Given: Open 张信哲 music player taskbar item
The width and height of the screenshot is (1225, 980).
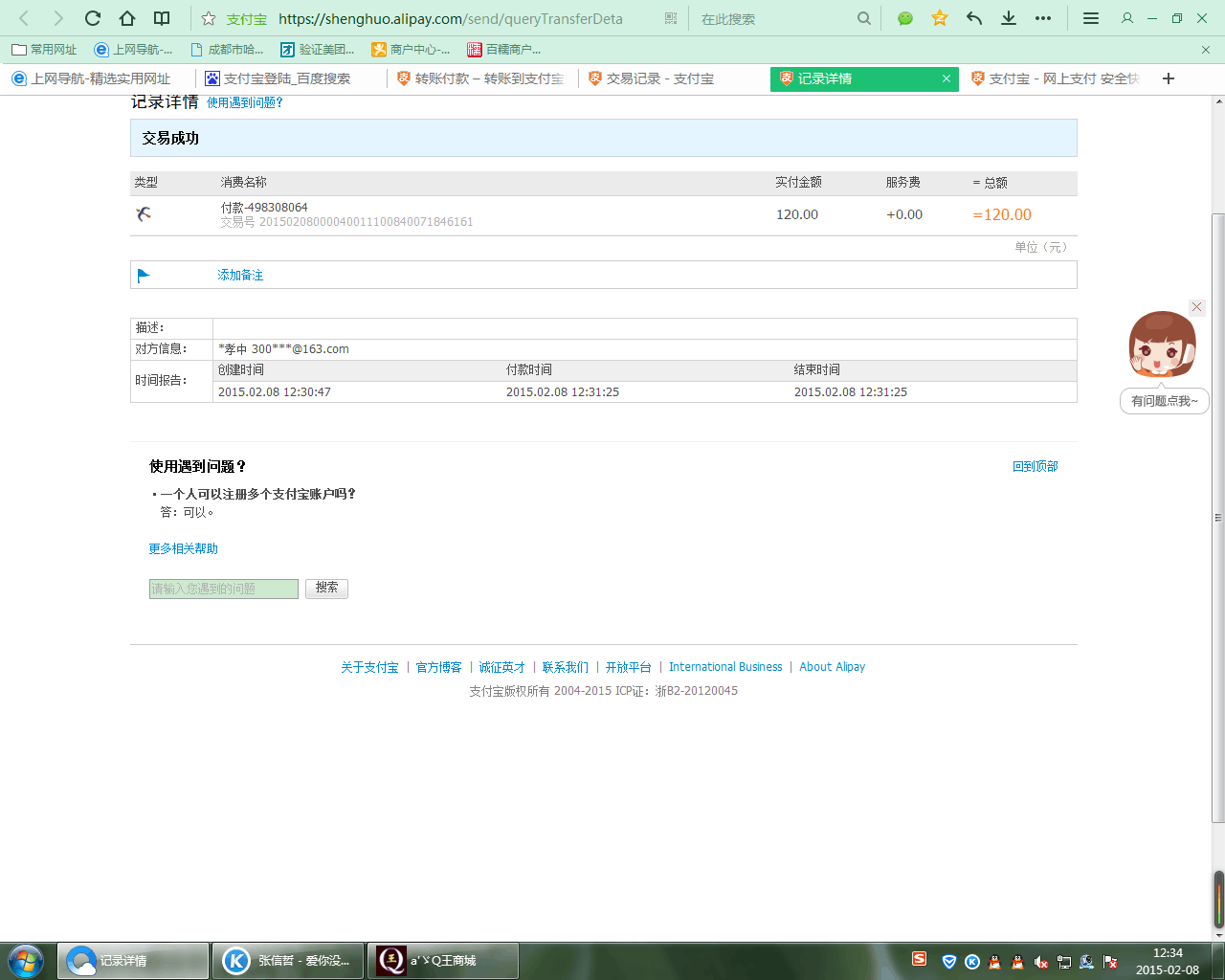Looking at the screenshot, I should pyautogui.click(x=290, y=961).
